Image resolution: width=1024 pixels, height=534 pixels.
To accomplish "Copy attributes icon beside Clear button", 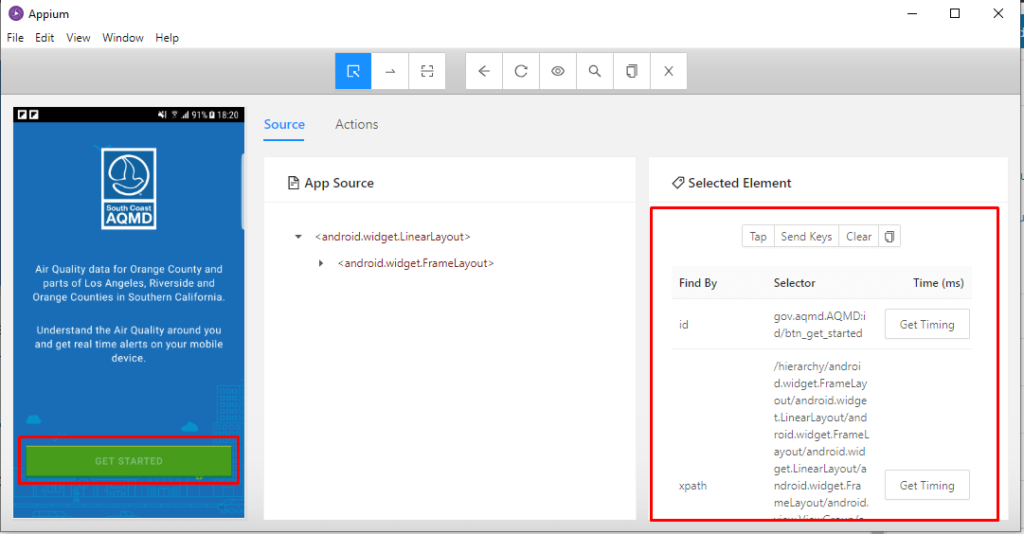I will 890,237.
